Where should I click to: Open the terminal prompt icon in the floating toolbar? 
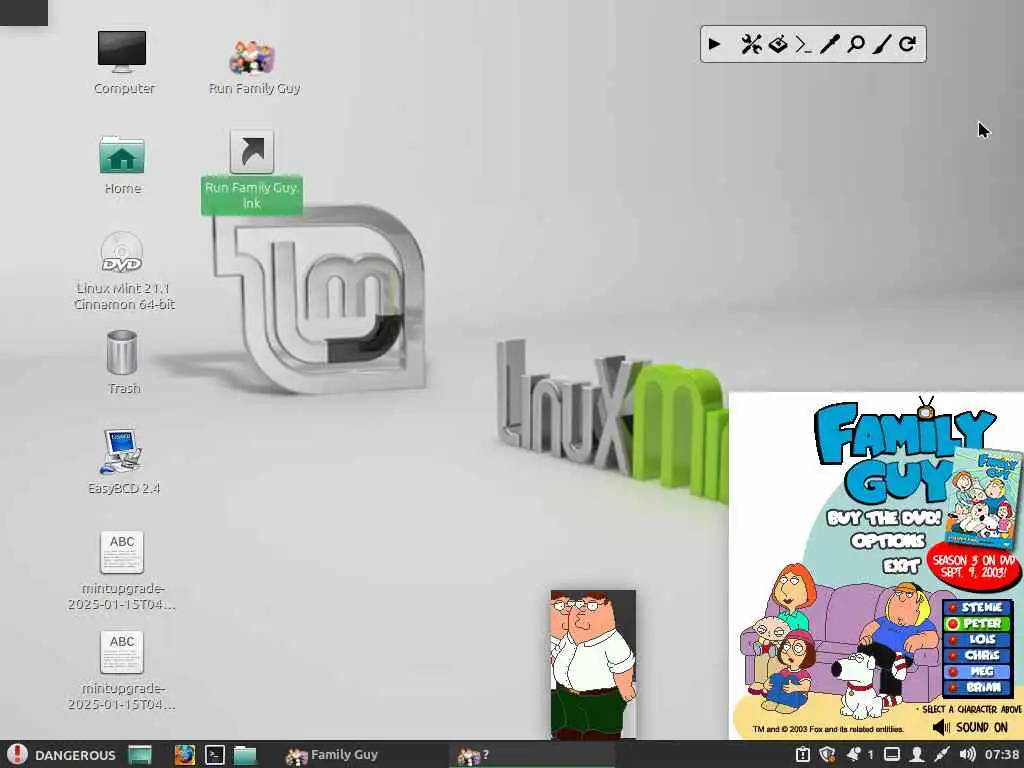(x=803, y=44)
